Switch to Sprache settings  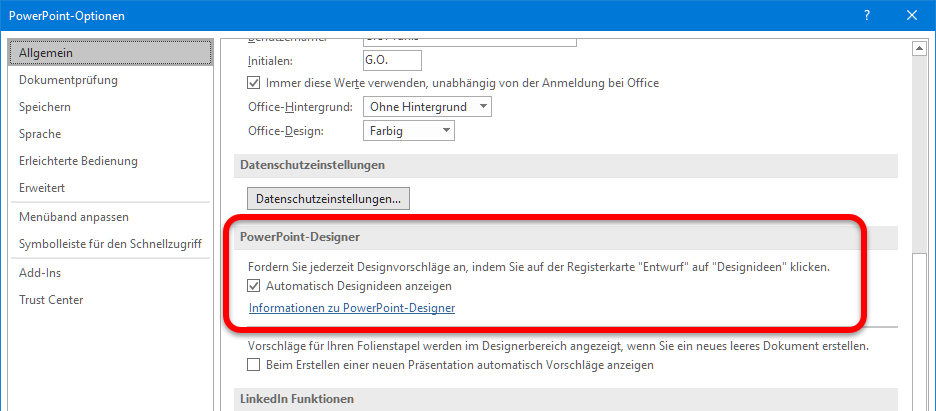click(40, 134)
